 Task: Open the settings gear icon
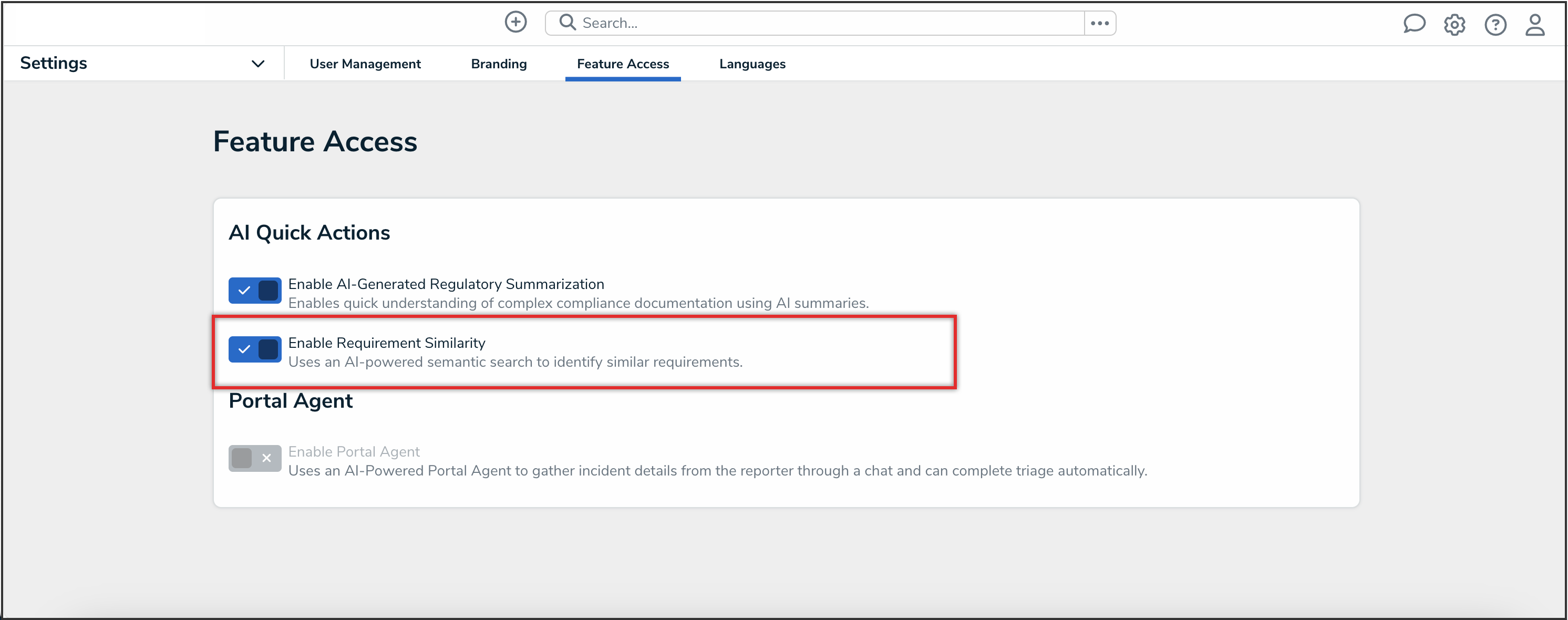coord(1454,25)
